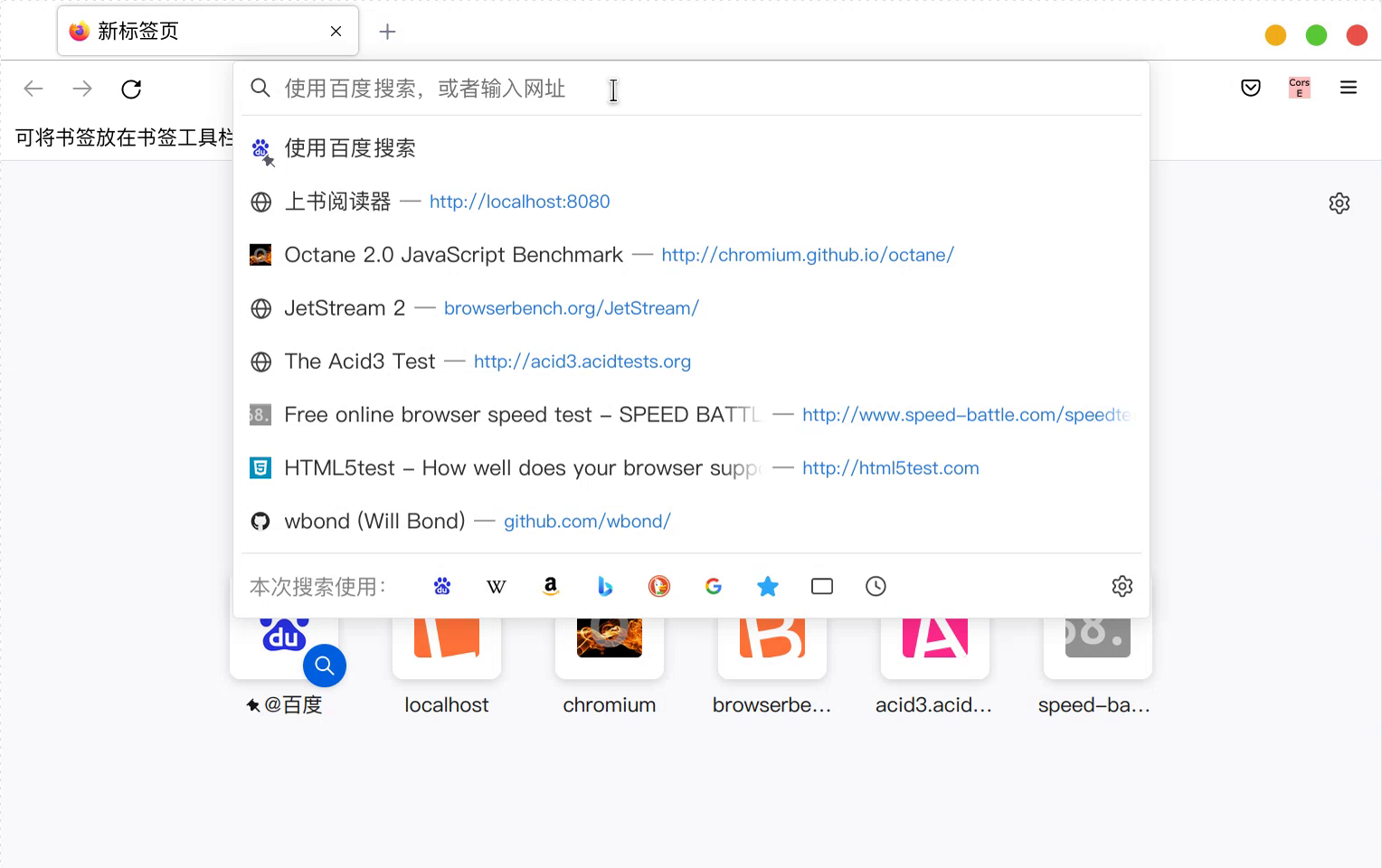Search this time with Baidu engine icon

click(x=442, y=587)
